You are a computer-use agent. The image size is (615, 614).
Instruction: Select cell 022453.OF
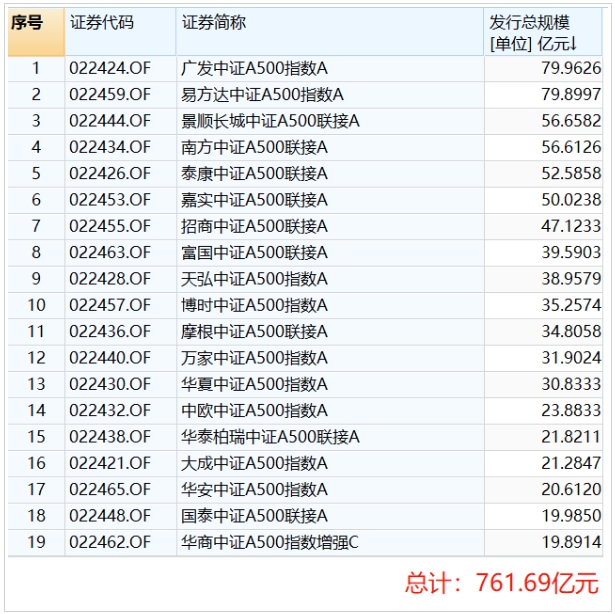[x=120, y=200]
